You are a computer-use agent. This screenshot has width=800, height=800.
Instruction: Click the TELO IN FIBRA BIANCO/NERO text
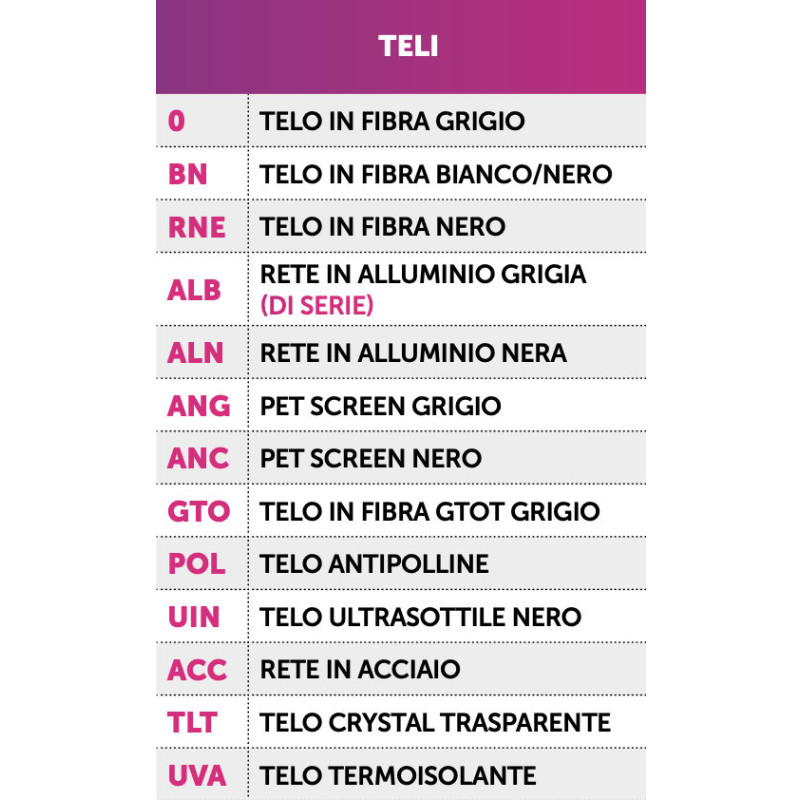coord(436,174)
